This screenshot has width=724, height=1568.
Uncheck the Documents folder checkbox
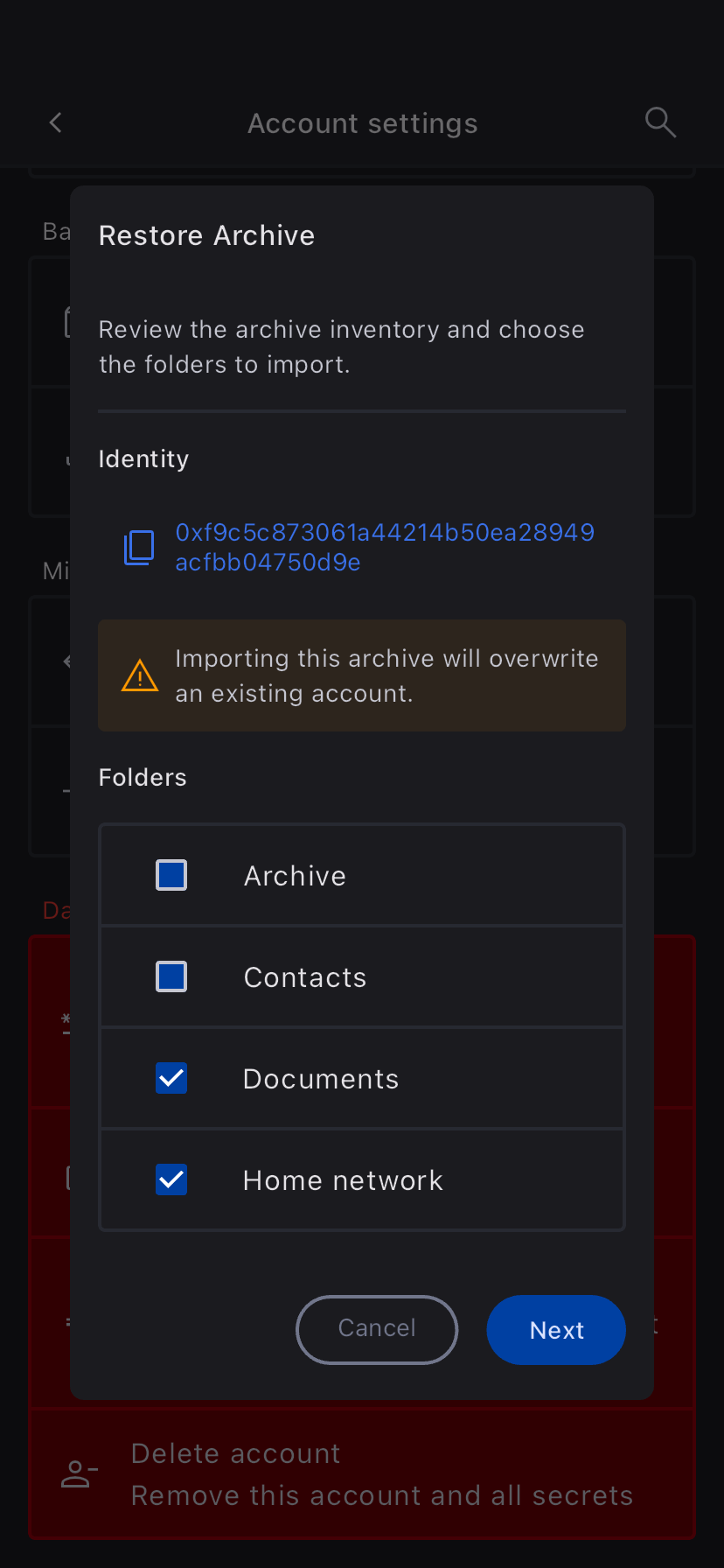[x=171, y=1078]
